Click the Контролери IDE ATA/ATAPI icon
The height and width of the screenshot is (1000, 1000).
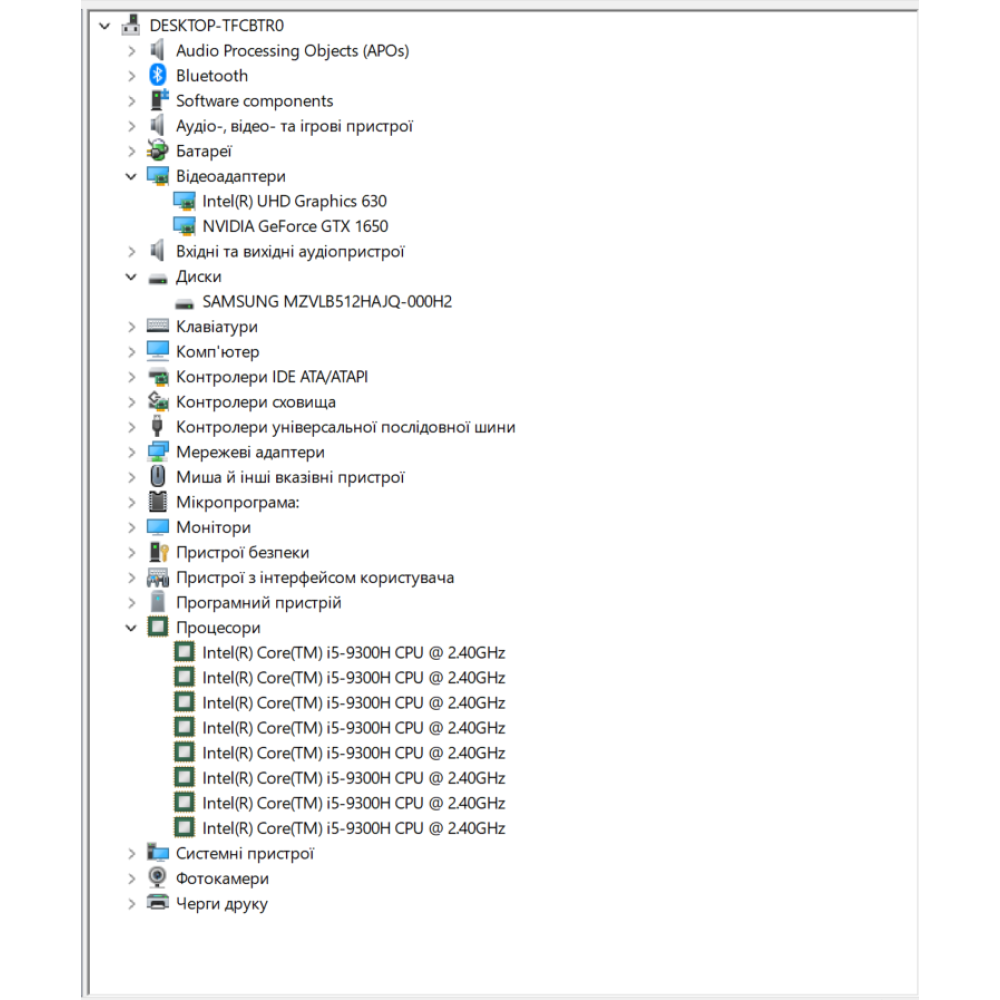click(x=158, y=377)
